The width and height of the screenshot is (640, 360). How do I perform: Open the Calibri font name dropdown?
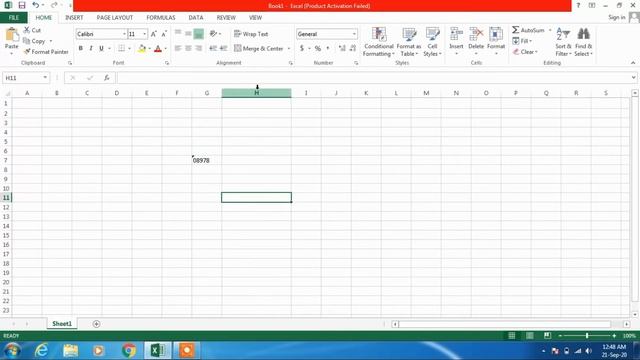(124, 34)
